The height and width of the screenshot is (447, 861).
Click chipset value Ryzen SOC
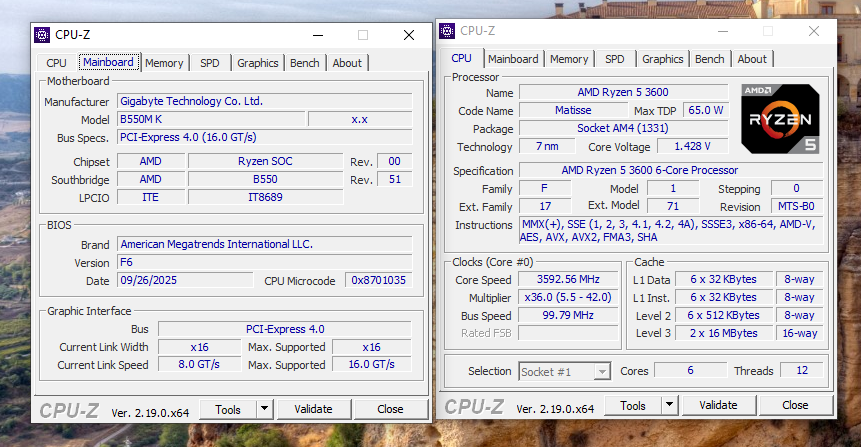click(x=265, y=161)
